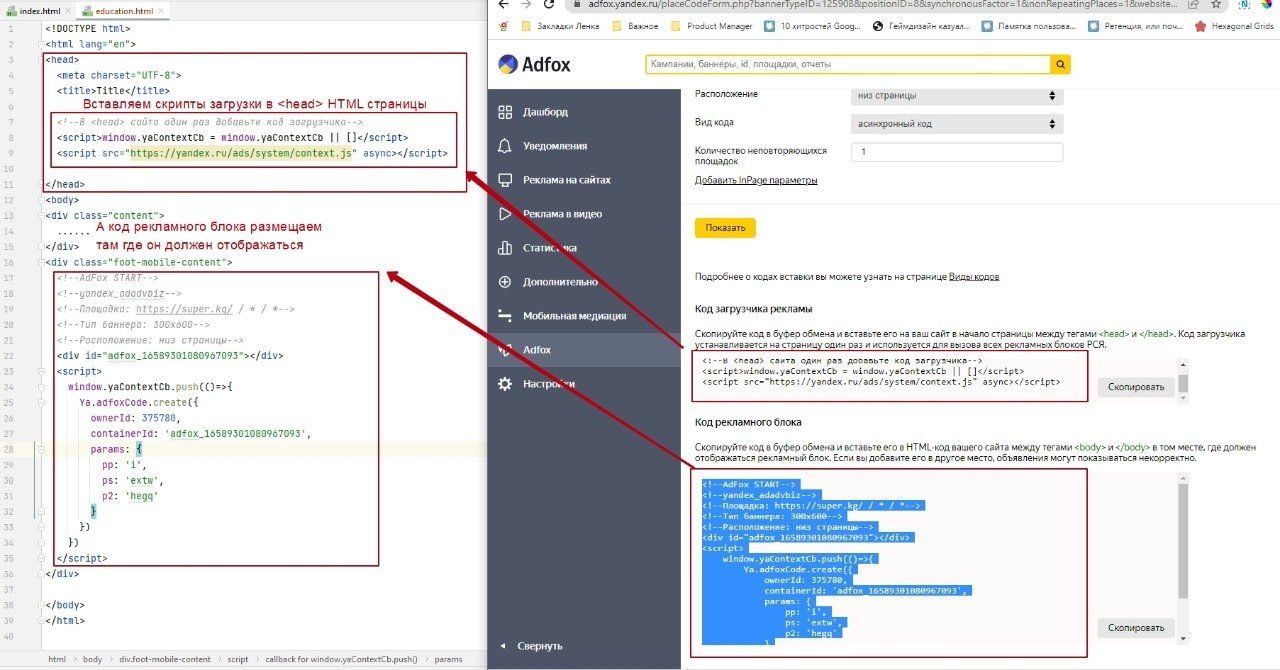Collapse the <html lang="en"> fold marker

pyautogui.click(x=41, y=45)
